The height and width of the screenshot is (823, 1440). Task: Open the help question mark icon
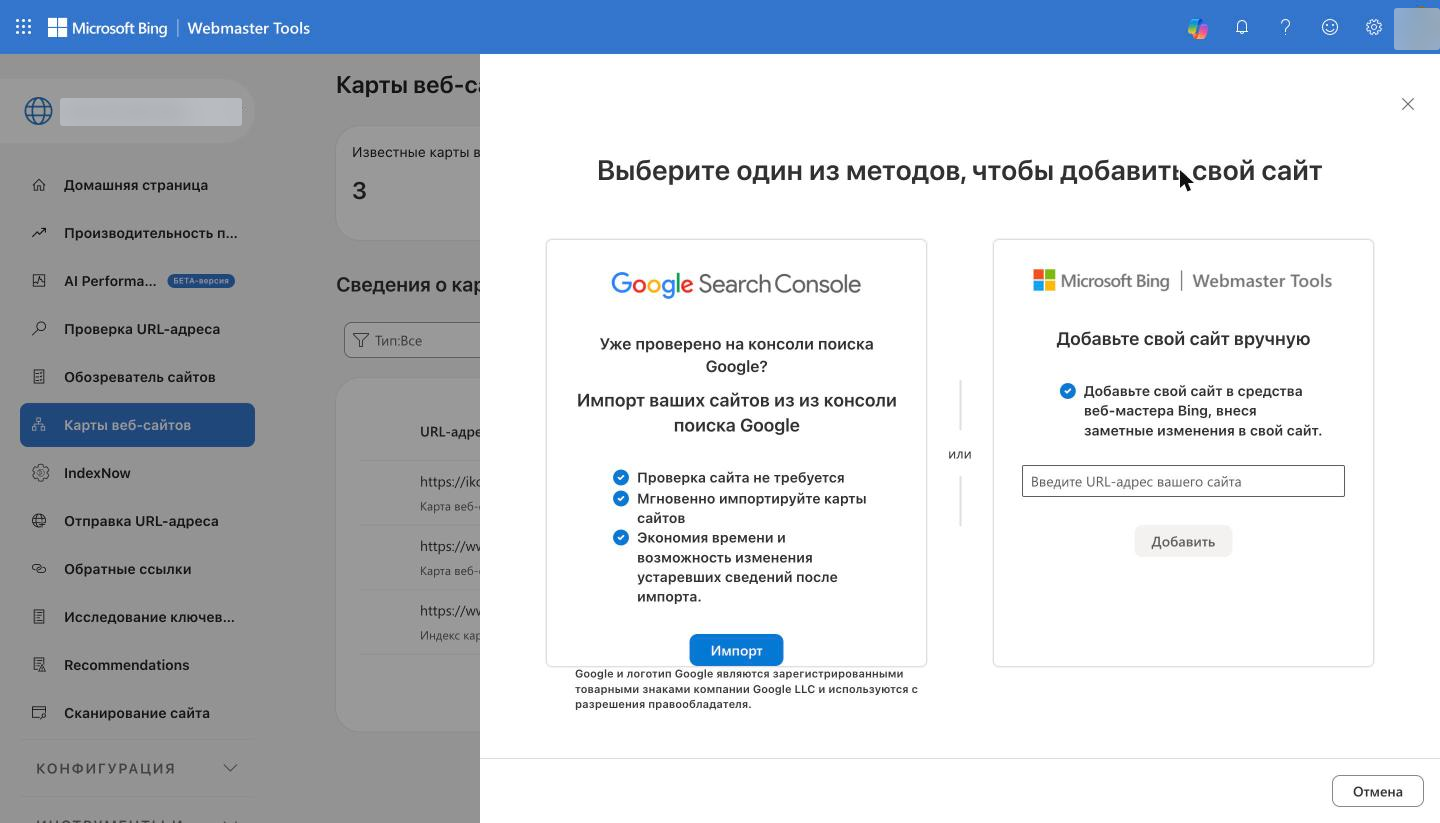pos(1286,28)
